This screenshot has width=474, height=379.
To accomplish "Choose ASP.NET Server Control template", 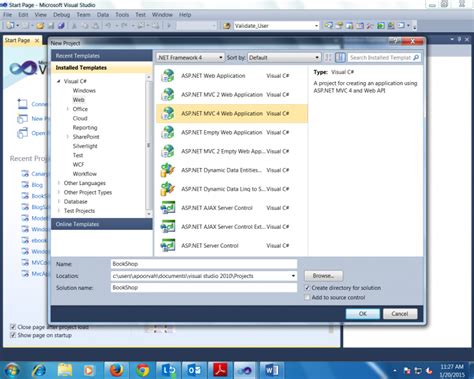I will pyautogui.click(x=232, y=246).
